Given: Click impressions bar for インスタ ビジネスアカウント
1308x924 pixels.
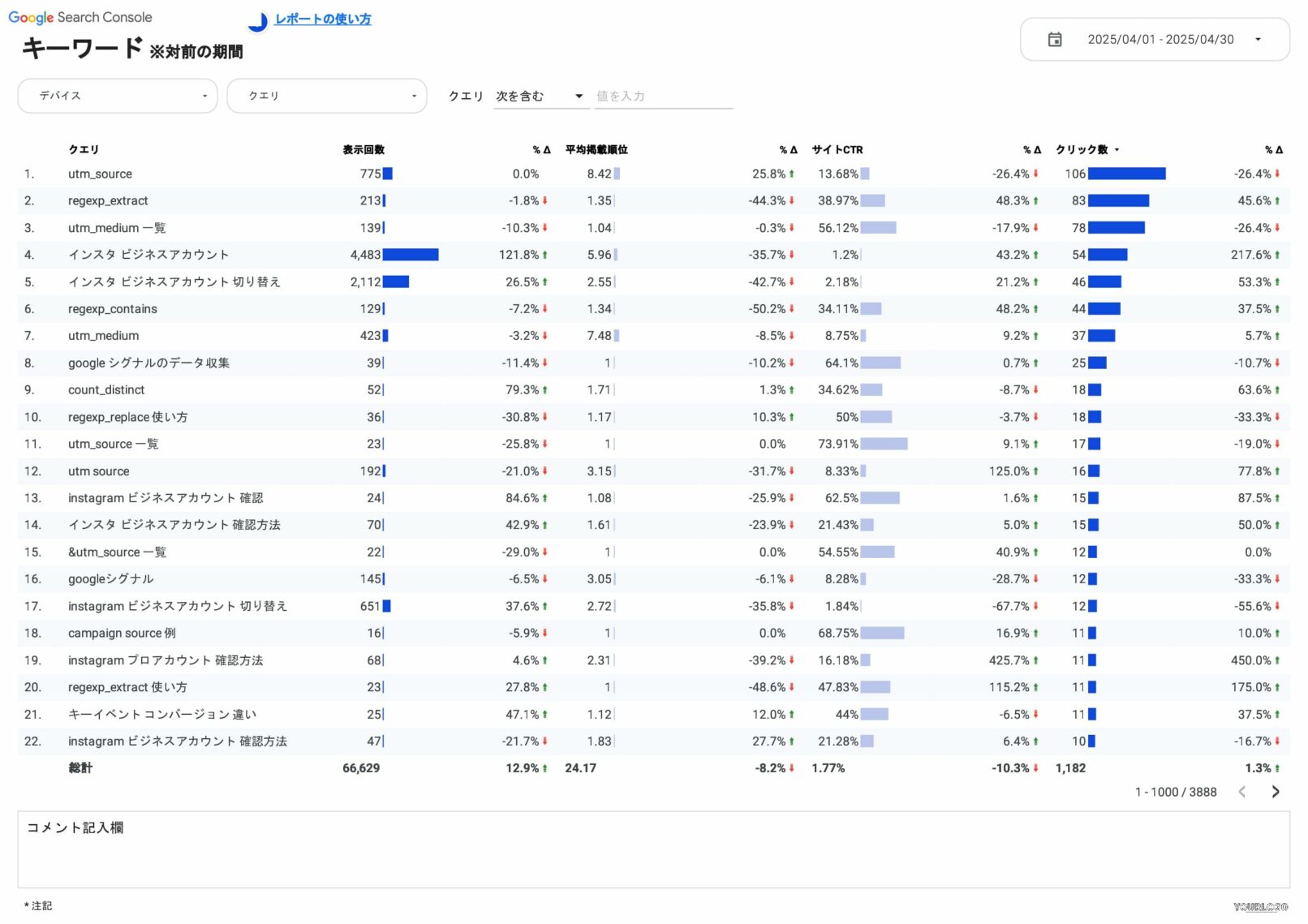Looking at the screenshot, I should [x=411, y=255].
